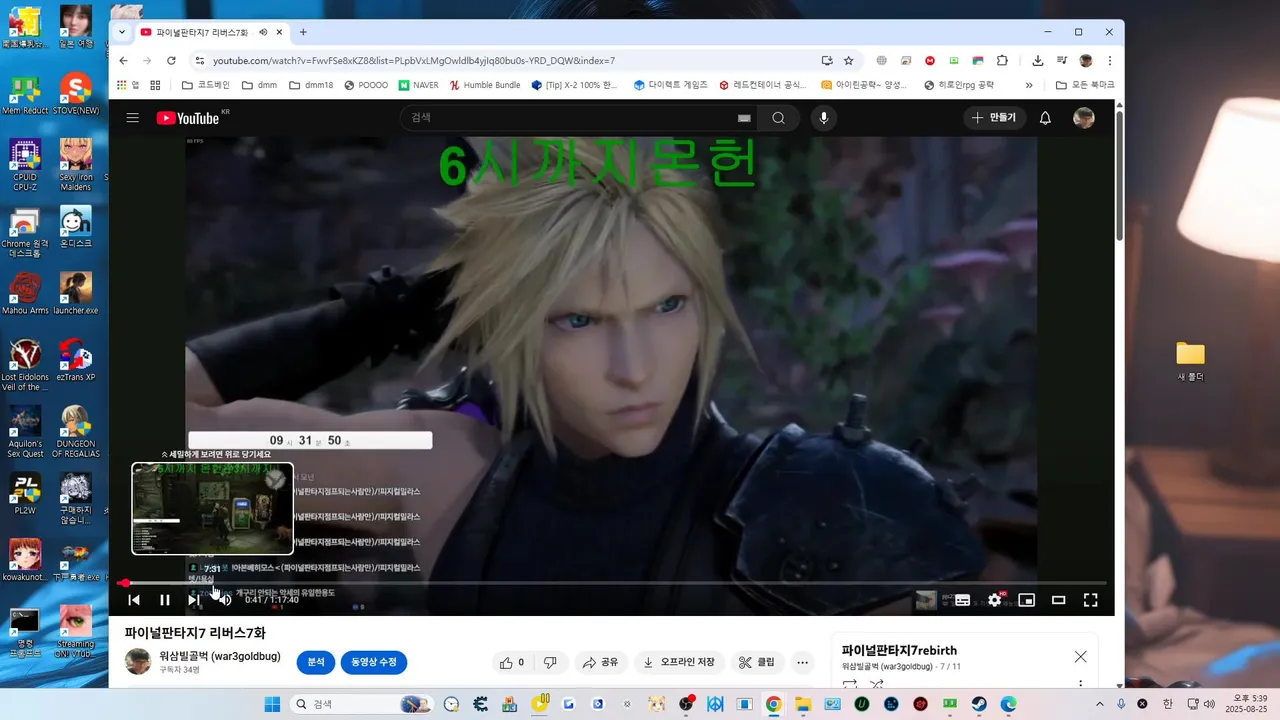
Task: Open the Chrome three-dot menu
Action: (1109, 60)
